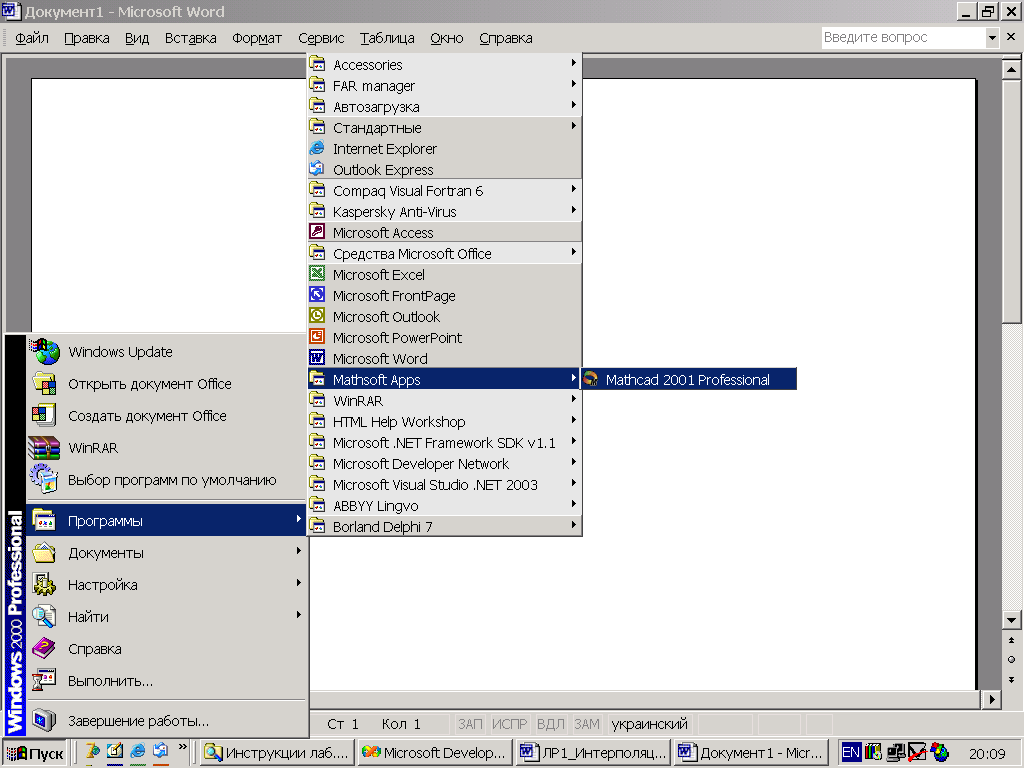
Task: Expand Стандартные submenu
Action: (x=444, y=128)
